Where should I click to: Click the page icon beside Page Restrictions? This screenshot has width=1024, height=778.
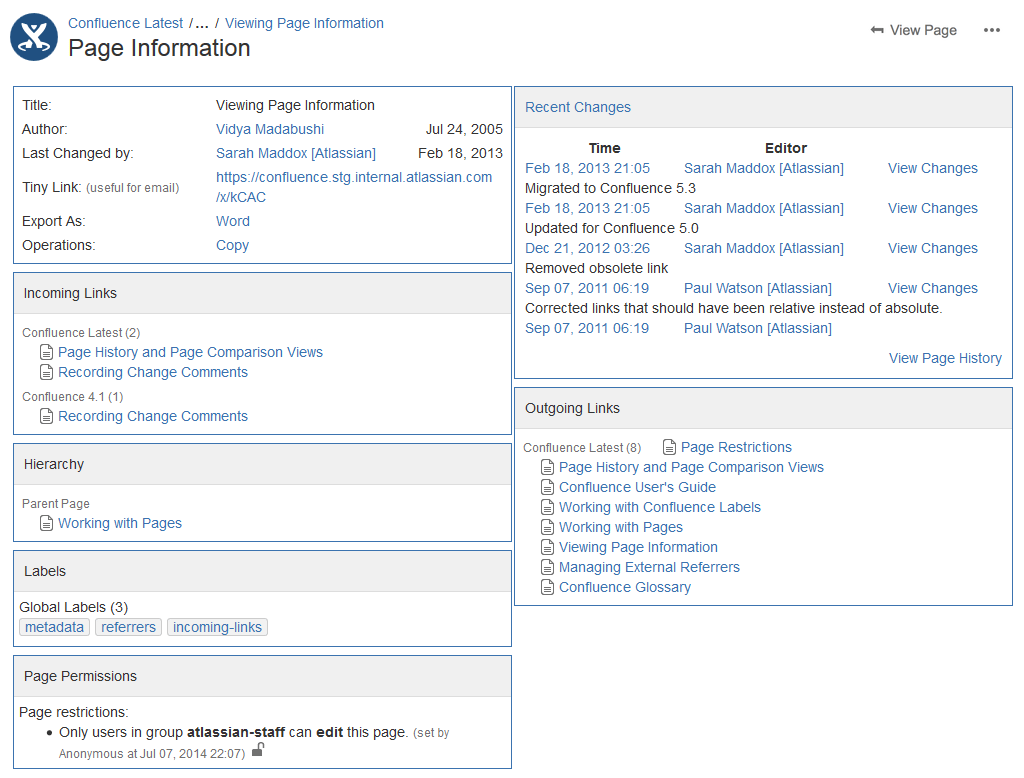pos(669,447)
